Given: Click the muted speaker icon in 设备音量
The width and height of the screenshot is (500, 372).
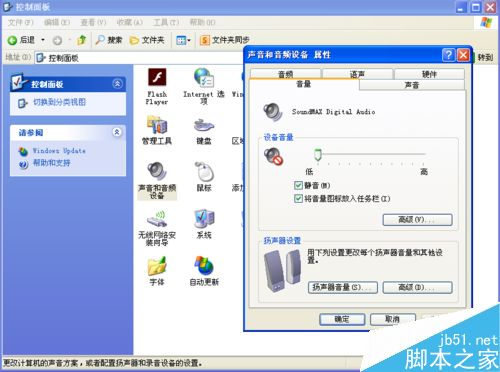Looking at the screenshot, I should [273, 157].
